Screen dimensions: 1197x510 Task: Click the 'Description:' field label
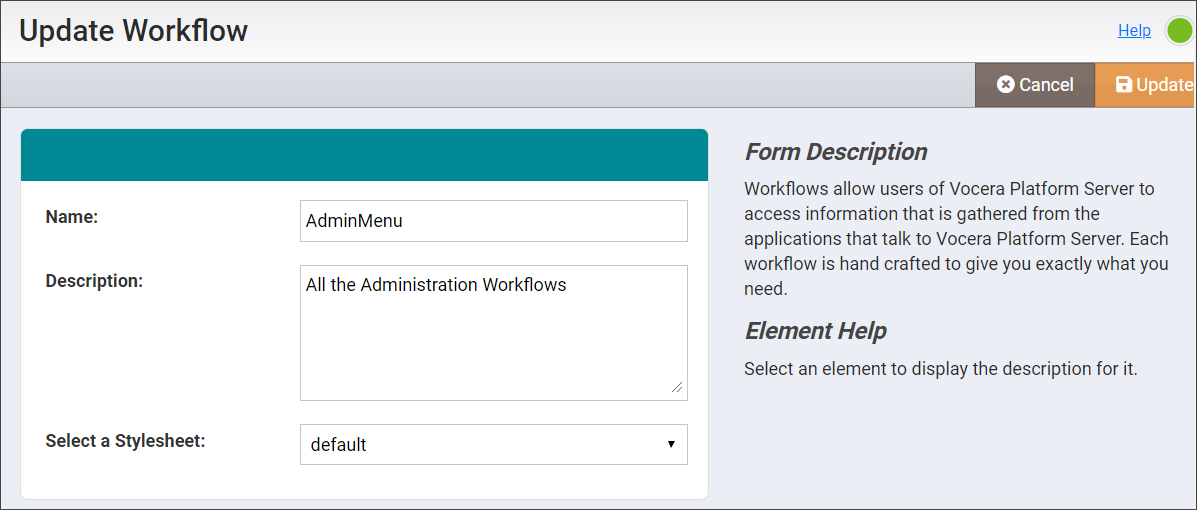pos(94,281)
